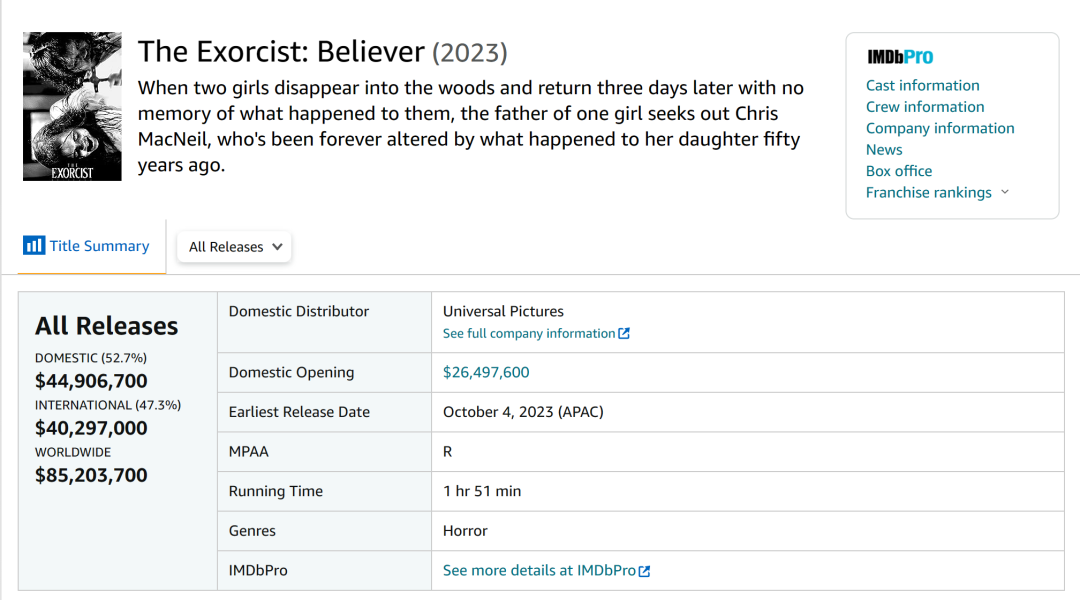Click external link icon after IMDbPro details link
The width and height of the screenshot is (1080, 600).
click(645, 571)
